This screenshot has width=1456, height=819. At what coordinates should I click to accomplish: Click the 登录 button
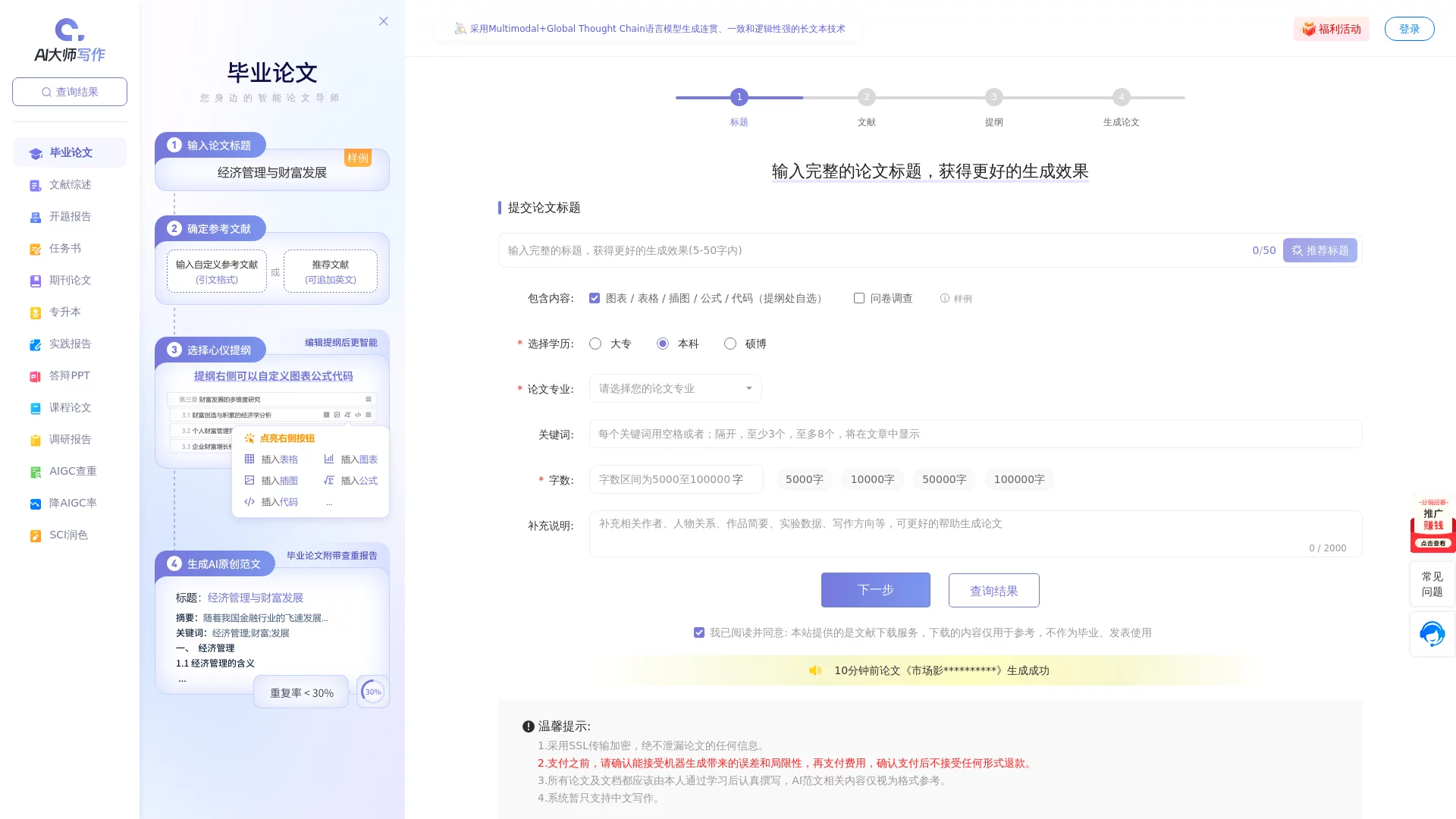1409,29
